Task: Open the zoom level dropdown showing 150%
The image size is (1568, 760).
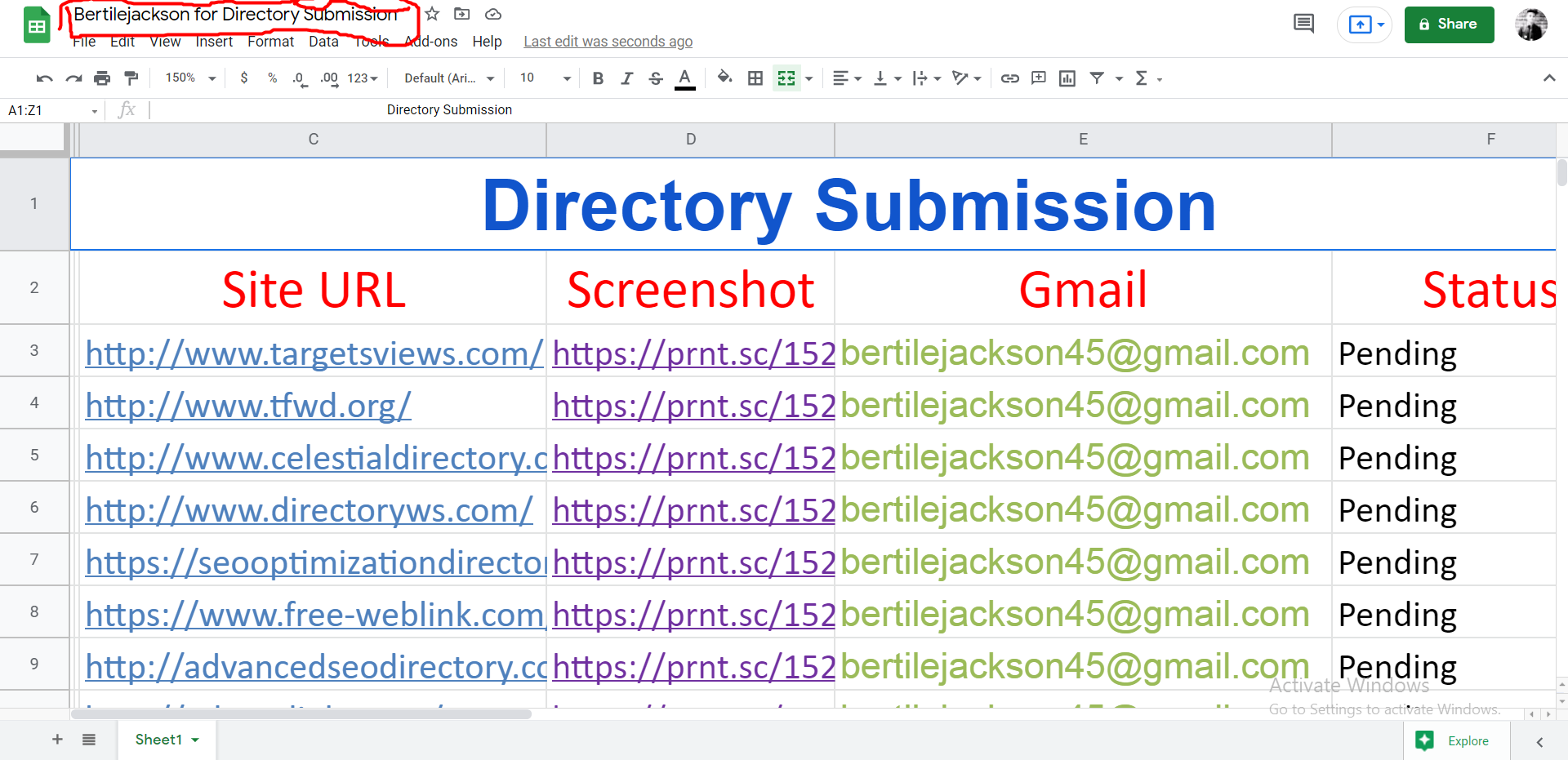Action: click(186, 78)
